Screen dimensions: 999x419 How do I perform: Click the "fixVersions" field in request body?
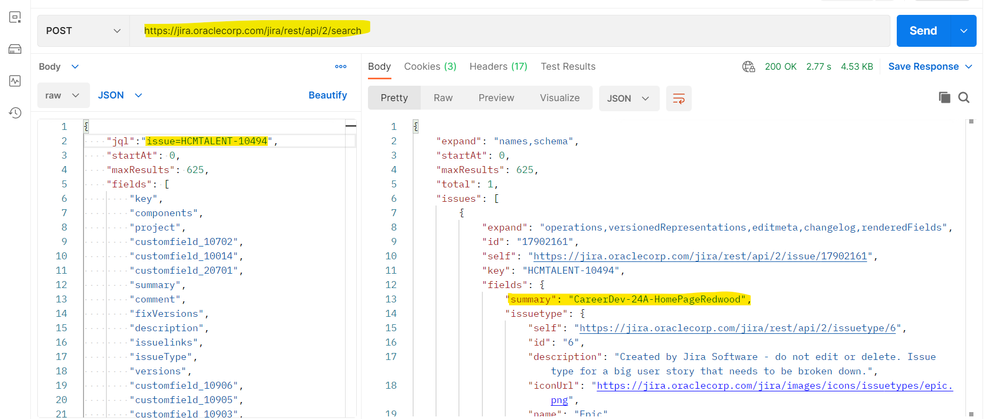pos(169,313)
